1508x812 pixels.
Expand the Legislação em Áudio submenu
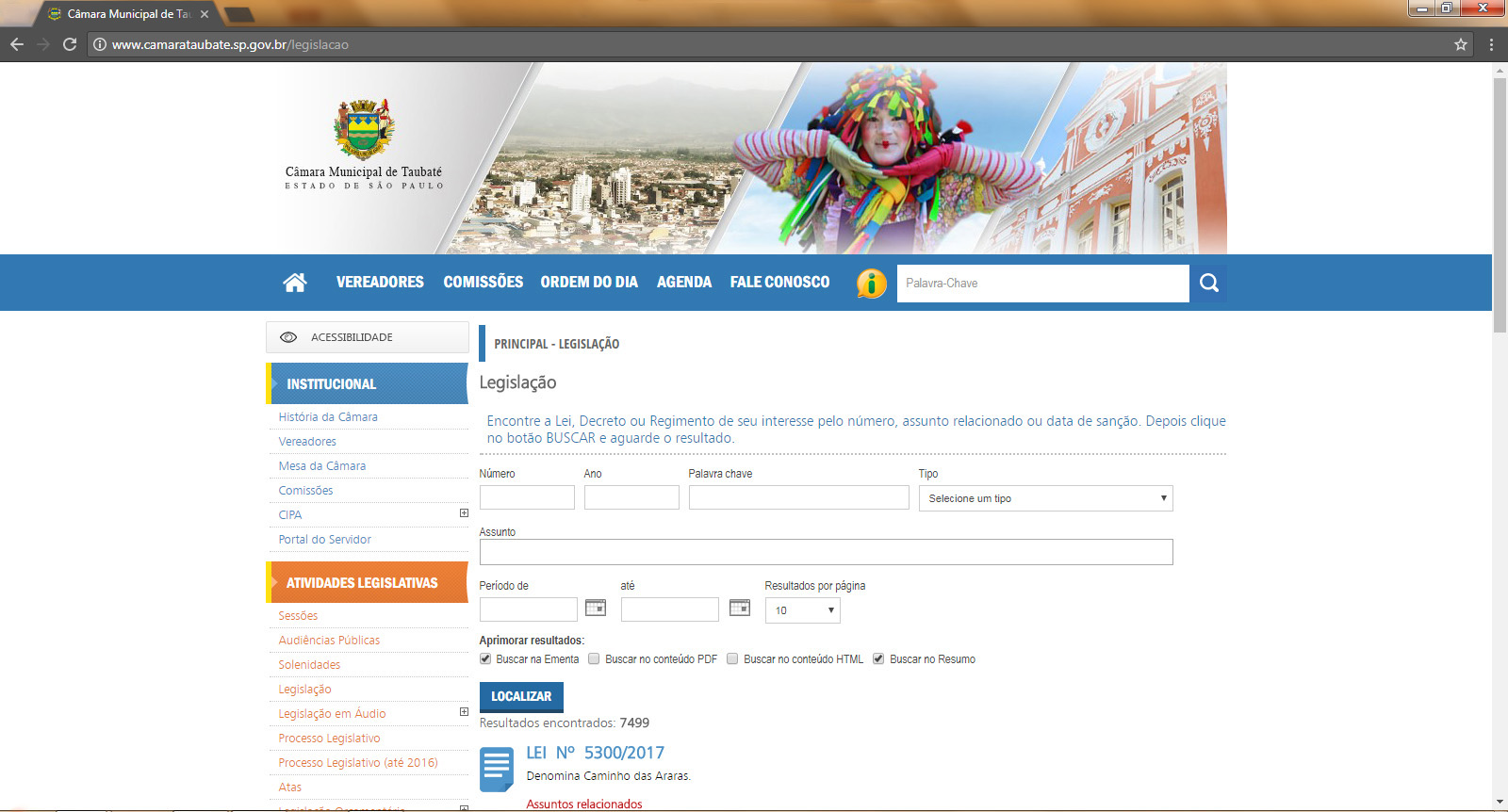464,712
